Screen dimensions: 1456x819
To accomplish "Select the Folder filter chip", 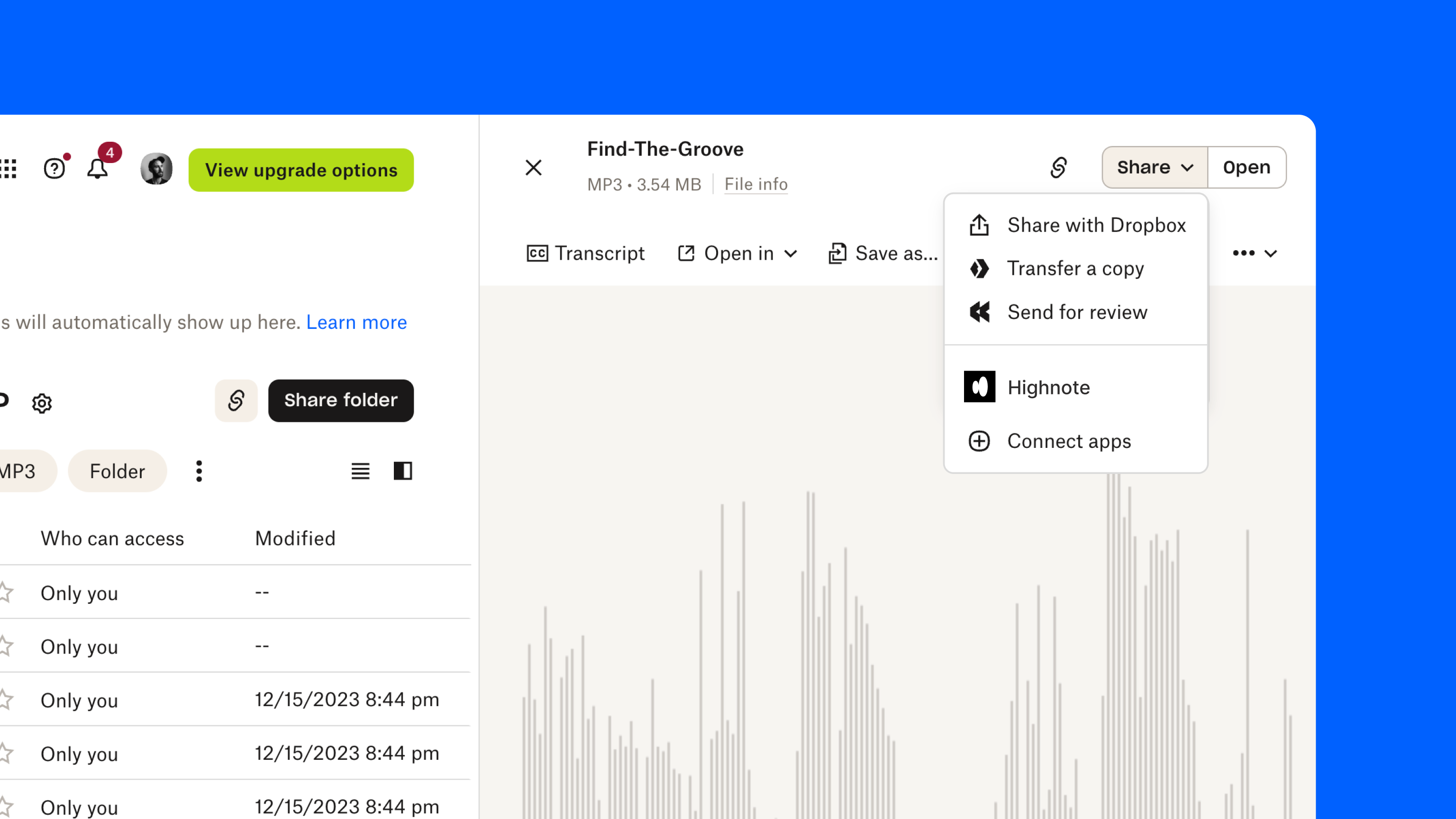I will [x=118, y=471].
